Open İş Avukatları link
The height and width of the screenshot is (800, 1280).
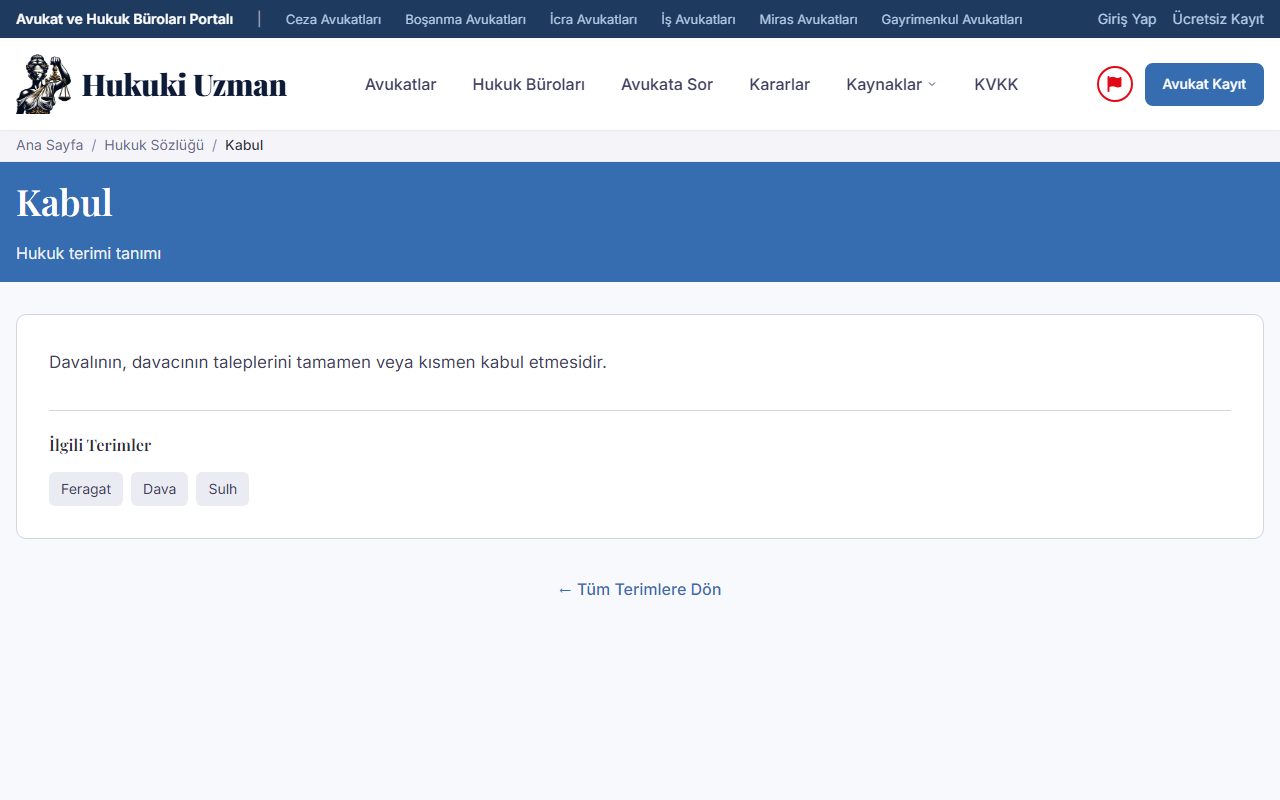(x=699, y=19)
